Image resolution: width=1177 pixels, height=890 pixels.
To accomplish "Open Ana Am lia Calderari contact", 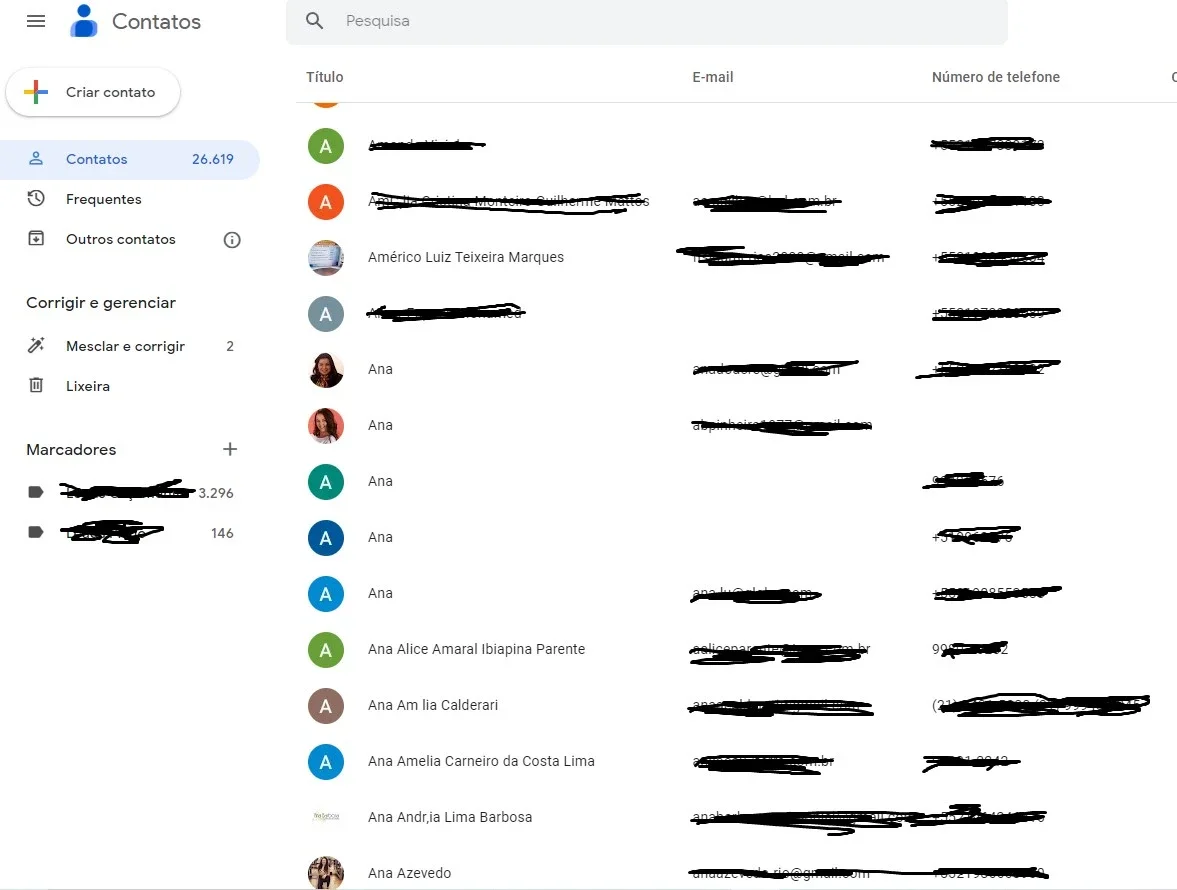I will click(432, 705).
